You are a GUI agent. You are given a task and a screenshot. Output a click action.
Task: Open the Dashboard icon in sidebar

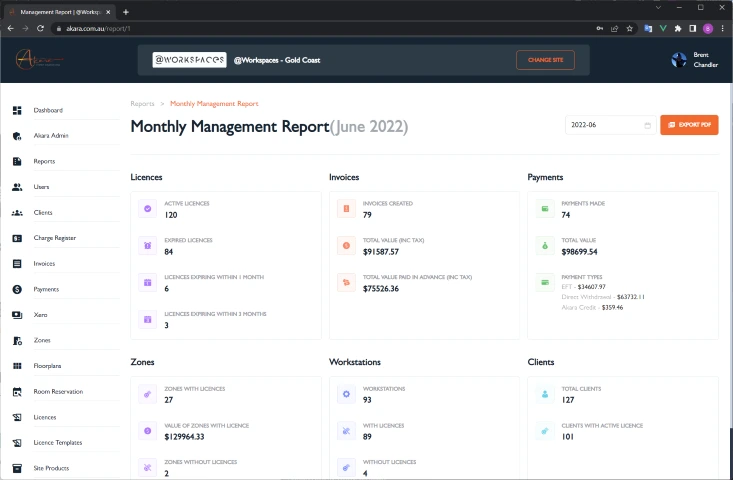point(17,110)
